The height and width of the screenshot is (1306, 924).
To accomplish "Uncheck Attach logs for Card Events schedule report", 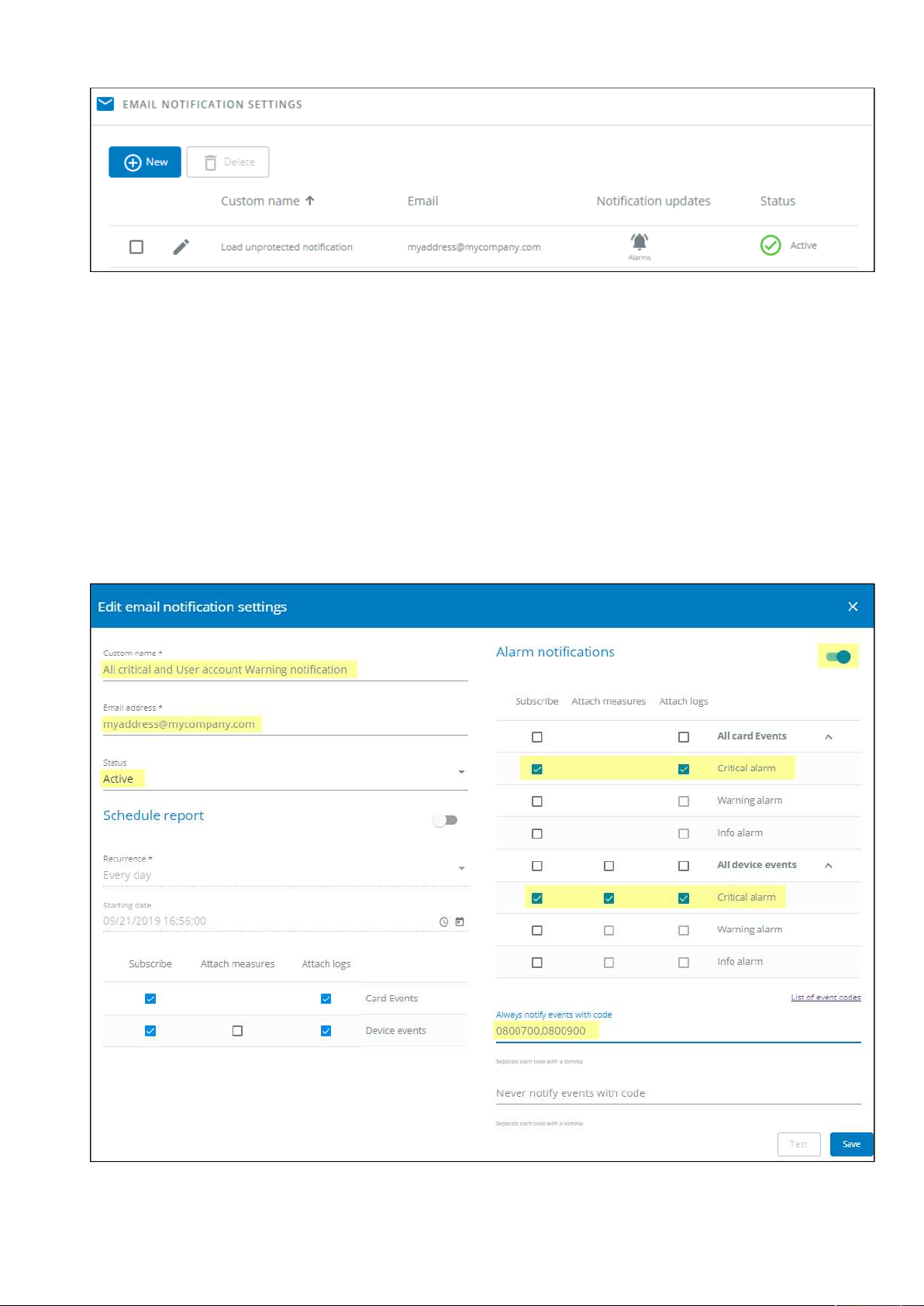I will tap(326, 998).
